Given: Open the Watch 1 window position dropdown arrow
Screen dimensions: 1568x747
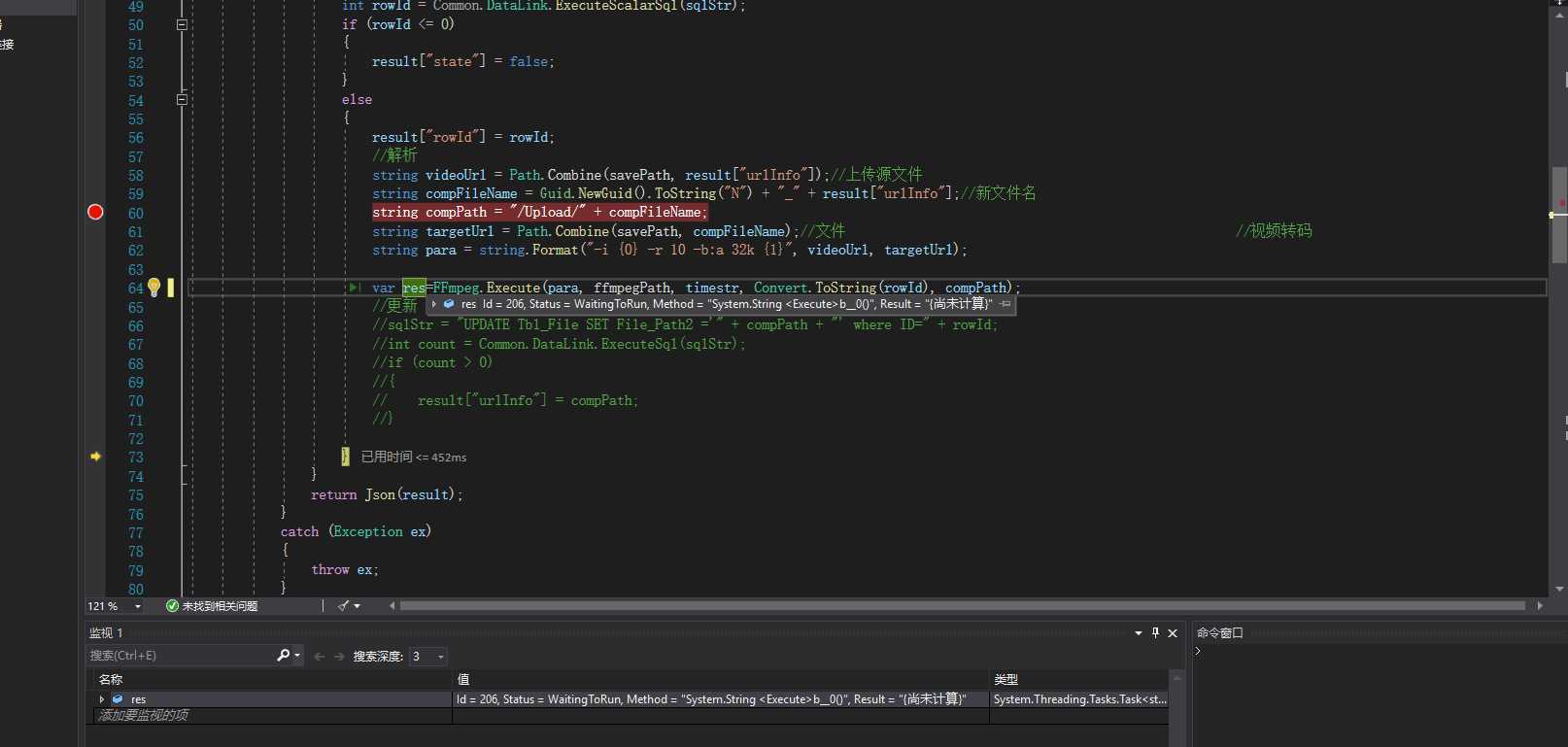Looking at the screenshot, I should (1139, 633).
